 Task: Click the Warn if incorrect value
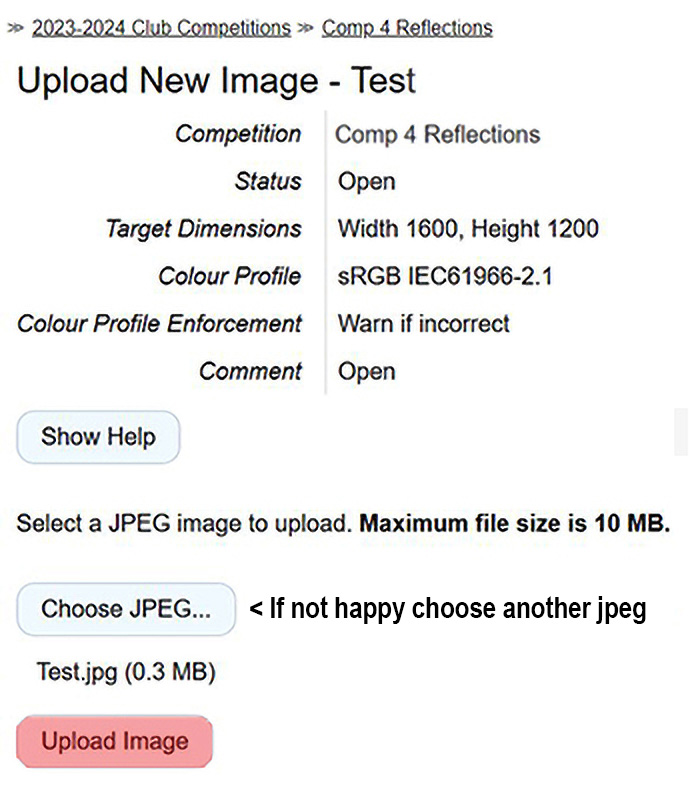coord(424,324)
